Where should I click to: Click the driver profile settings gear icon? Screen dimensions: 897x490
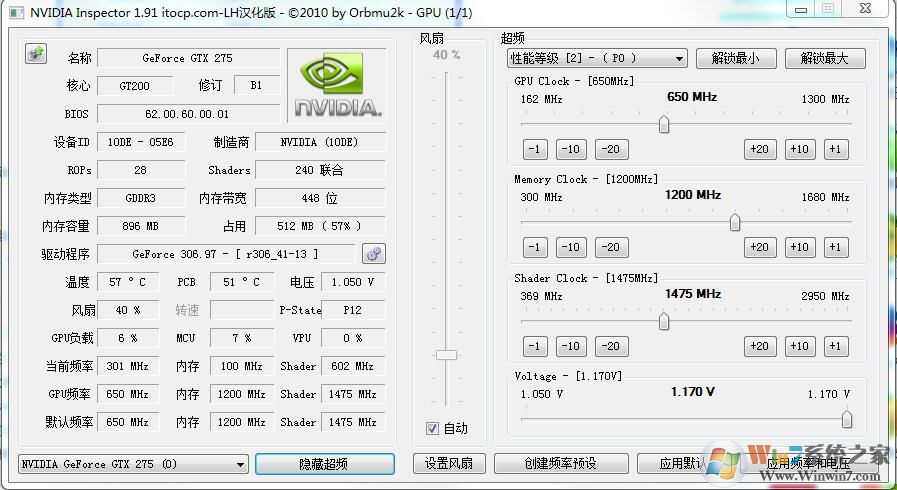point(373,254)
